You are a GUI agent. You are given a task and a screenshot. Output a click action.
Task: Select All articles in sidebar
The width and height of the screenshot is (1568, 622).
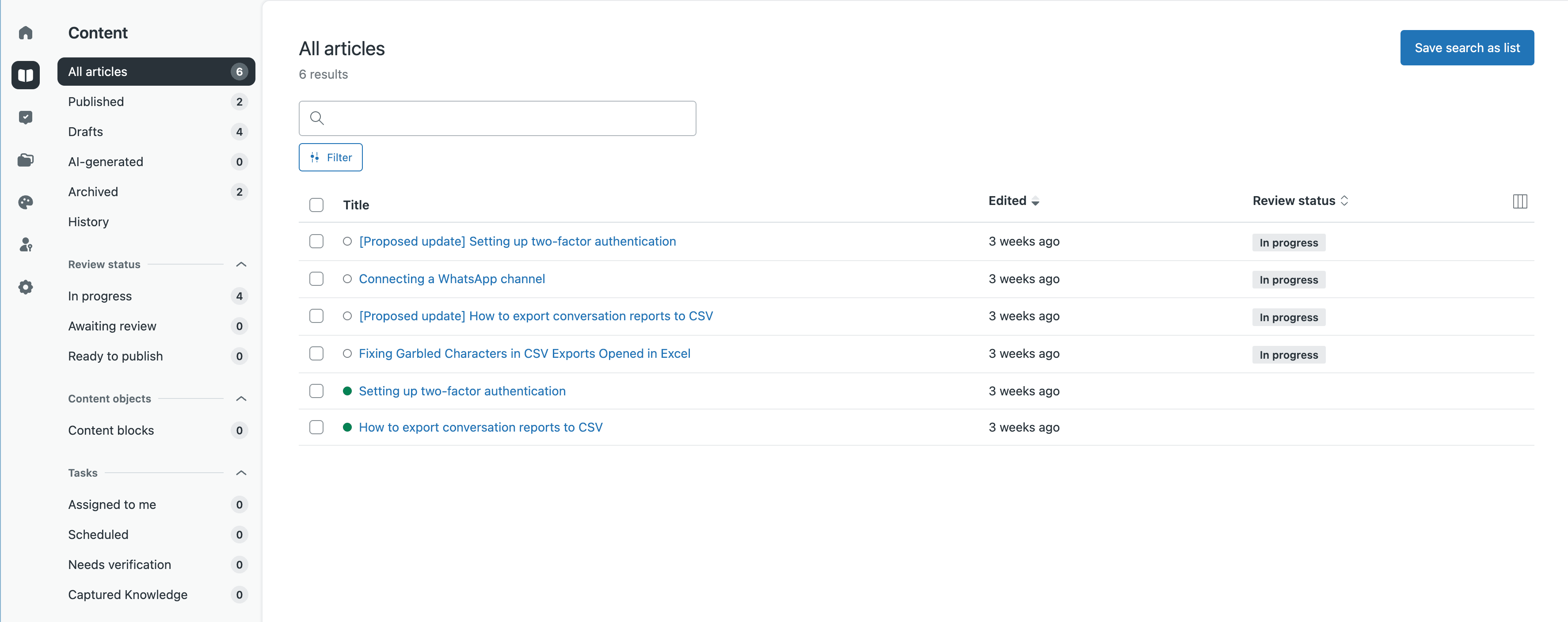tap(156, 72)
